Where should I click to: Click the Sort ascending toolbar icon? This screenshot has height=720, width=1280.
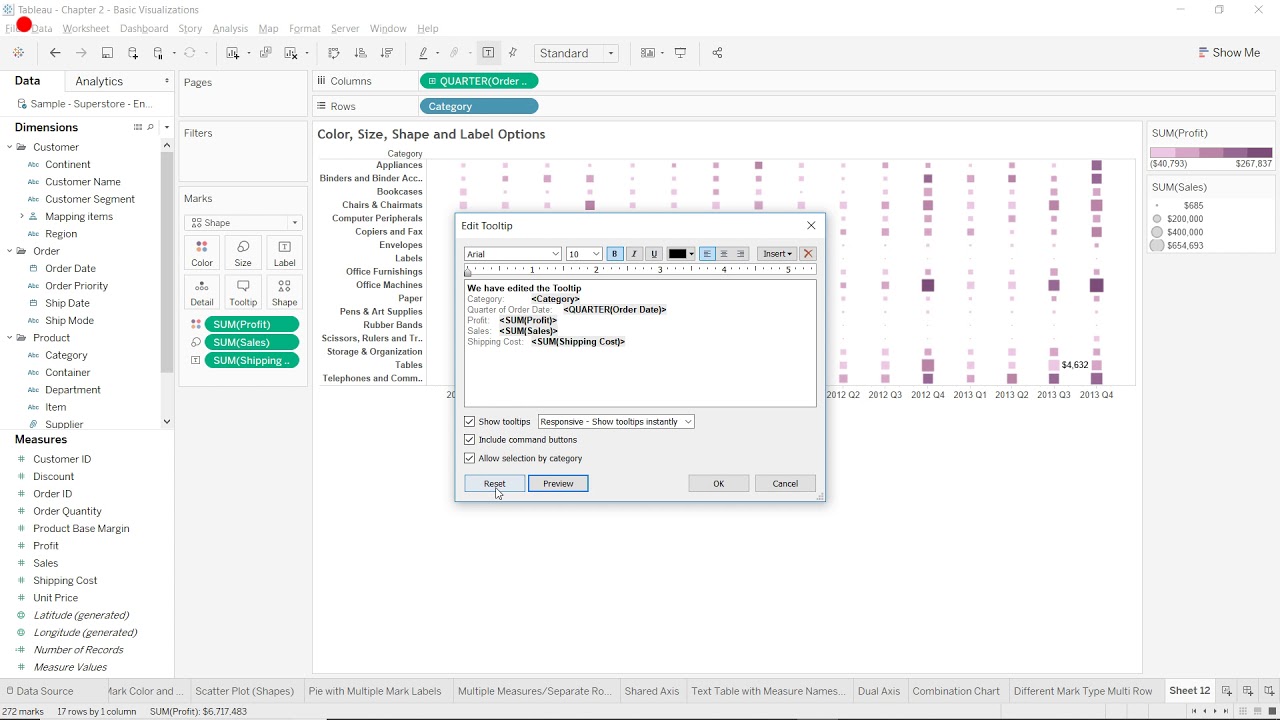coord(361,53)
